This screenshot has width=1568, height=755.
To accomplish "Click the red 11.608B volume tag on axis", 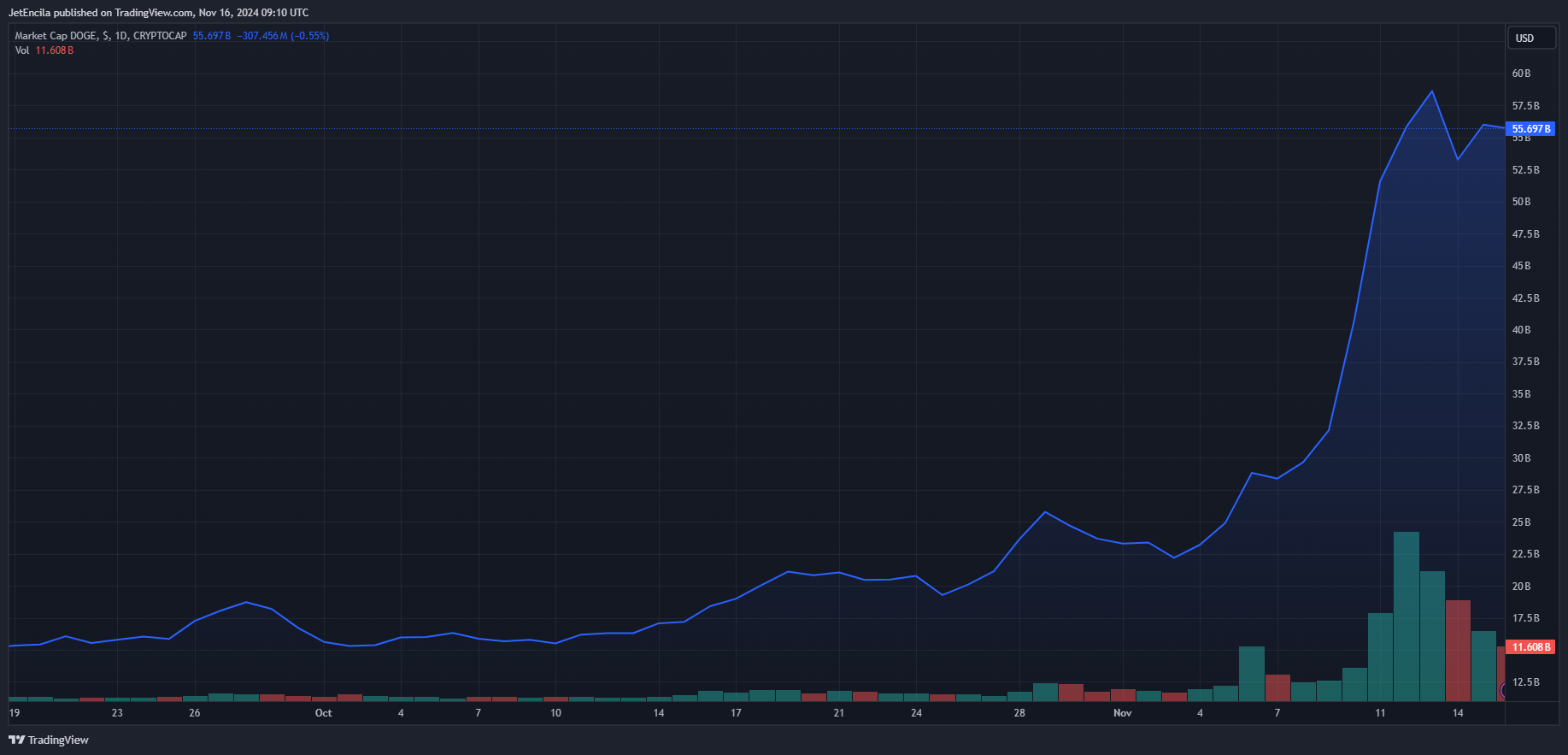I will [x=1530, y=647].
